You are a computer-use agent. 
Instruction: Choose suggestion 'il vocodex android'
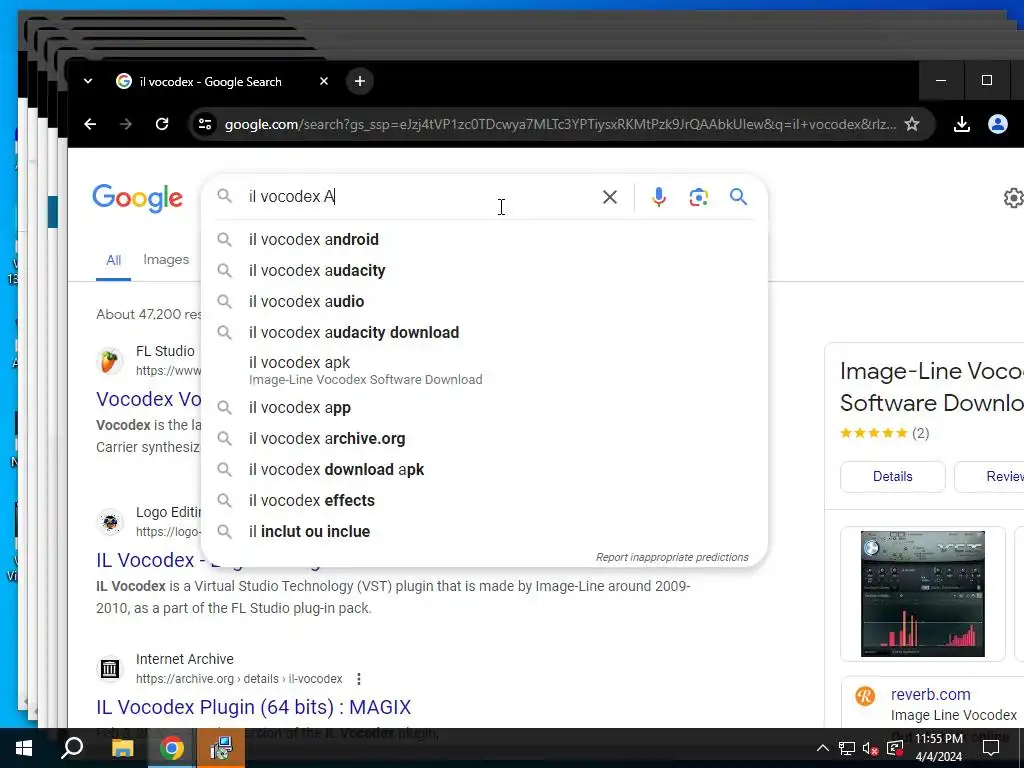click(x=484, y=240)
